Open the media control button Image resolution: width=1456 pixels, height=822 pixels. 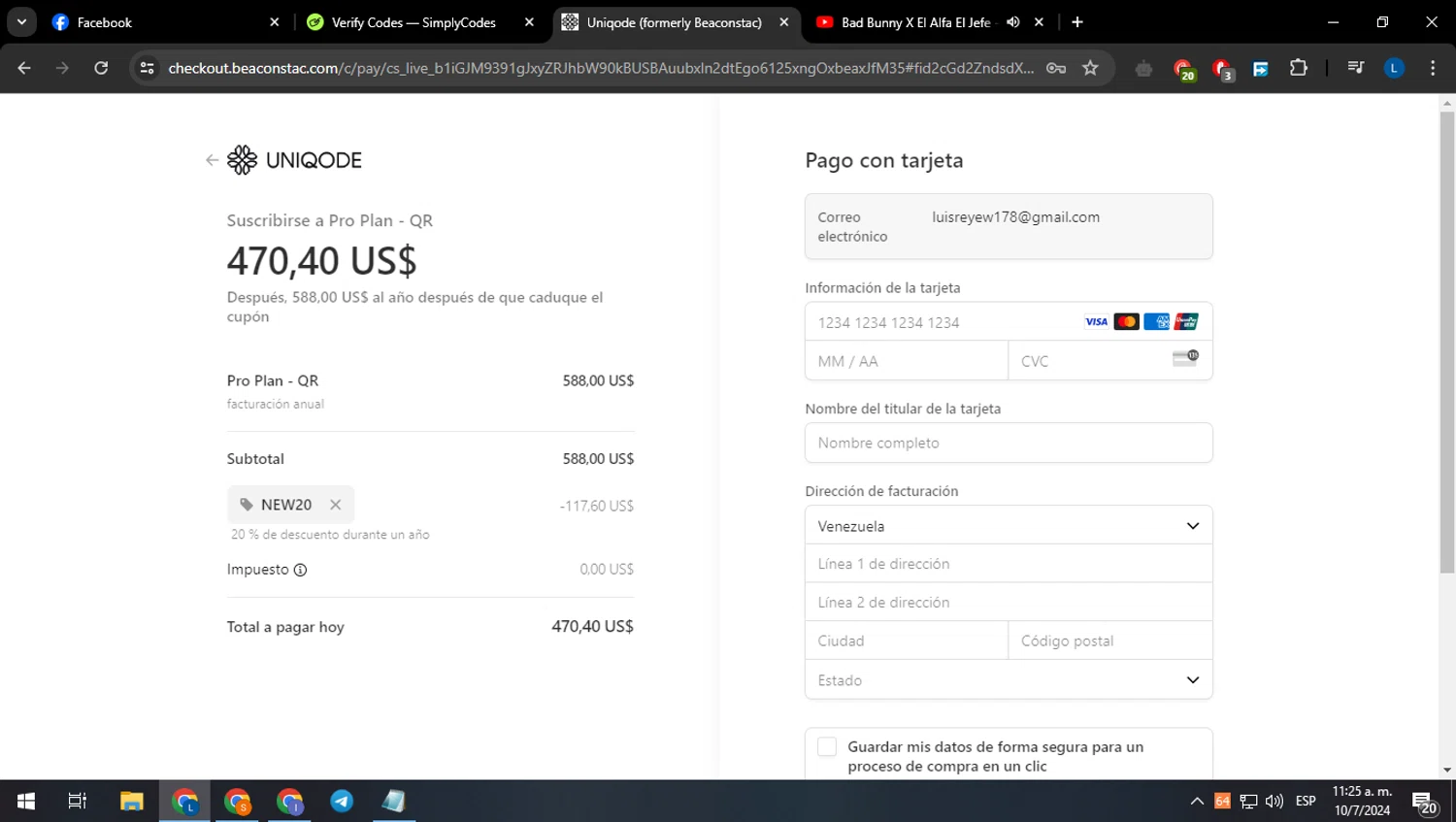[x=1356, y=68]
